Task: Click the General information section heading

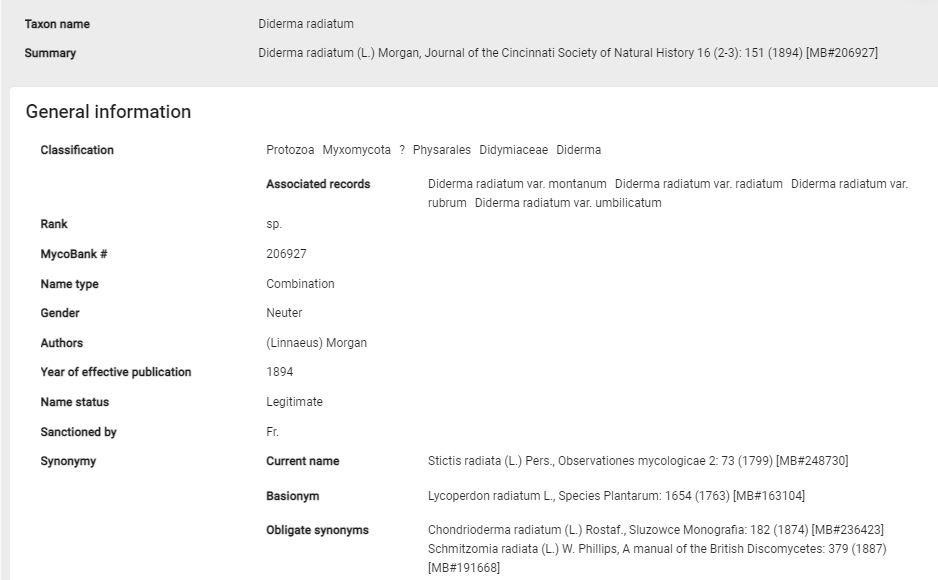Action: pos(108,112)
